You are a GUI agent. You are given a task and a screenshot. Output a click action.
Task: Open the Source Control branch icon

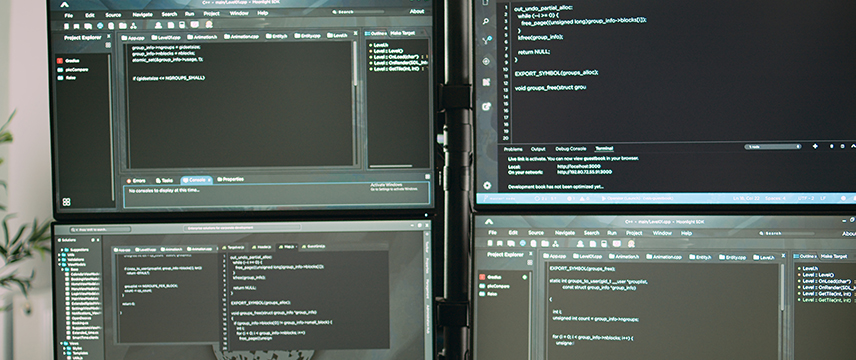(486, 41)
